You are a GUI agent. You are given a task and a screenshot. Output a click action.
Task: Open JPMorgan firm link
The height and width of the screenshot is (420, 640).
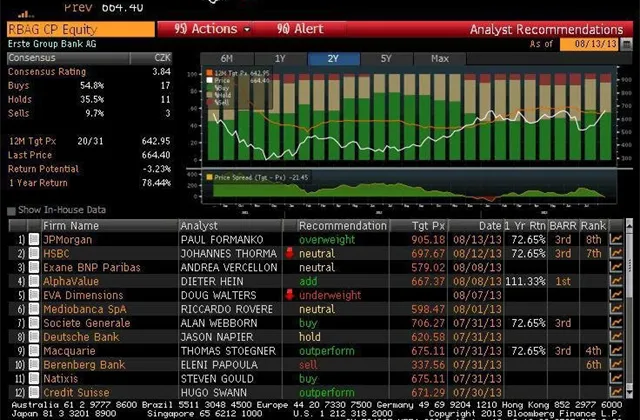(x=67, y=240)
